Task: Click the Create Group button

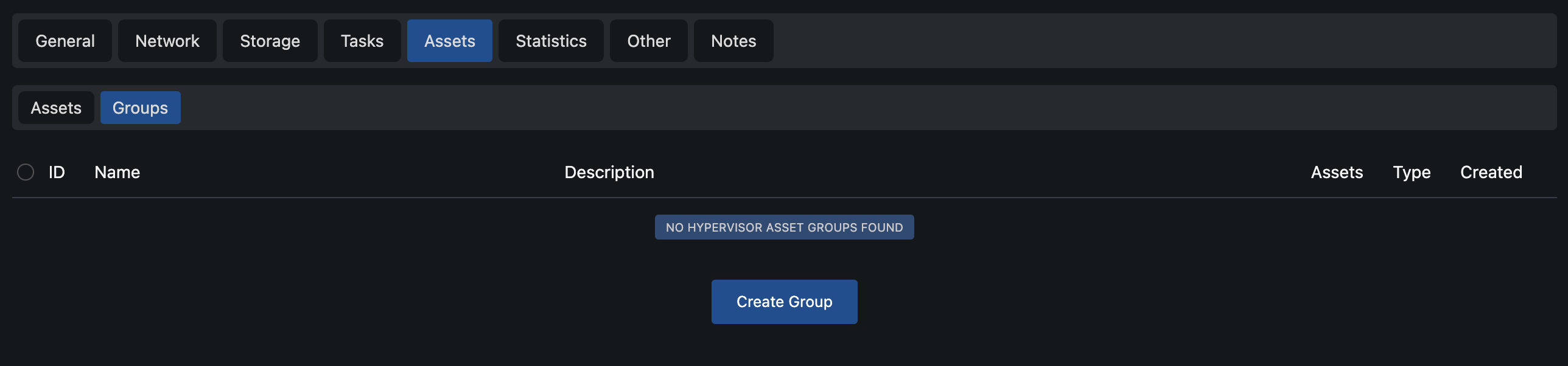Action: click(x=785, y=302)
